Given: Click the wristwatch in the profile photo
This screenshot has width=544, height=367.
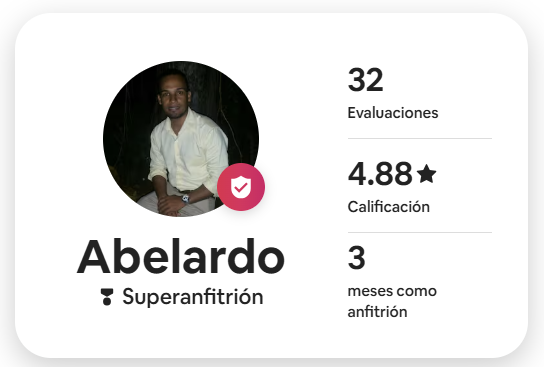Looking at the screenshot, I should tap(186, 198).
